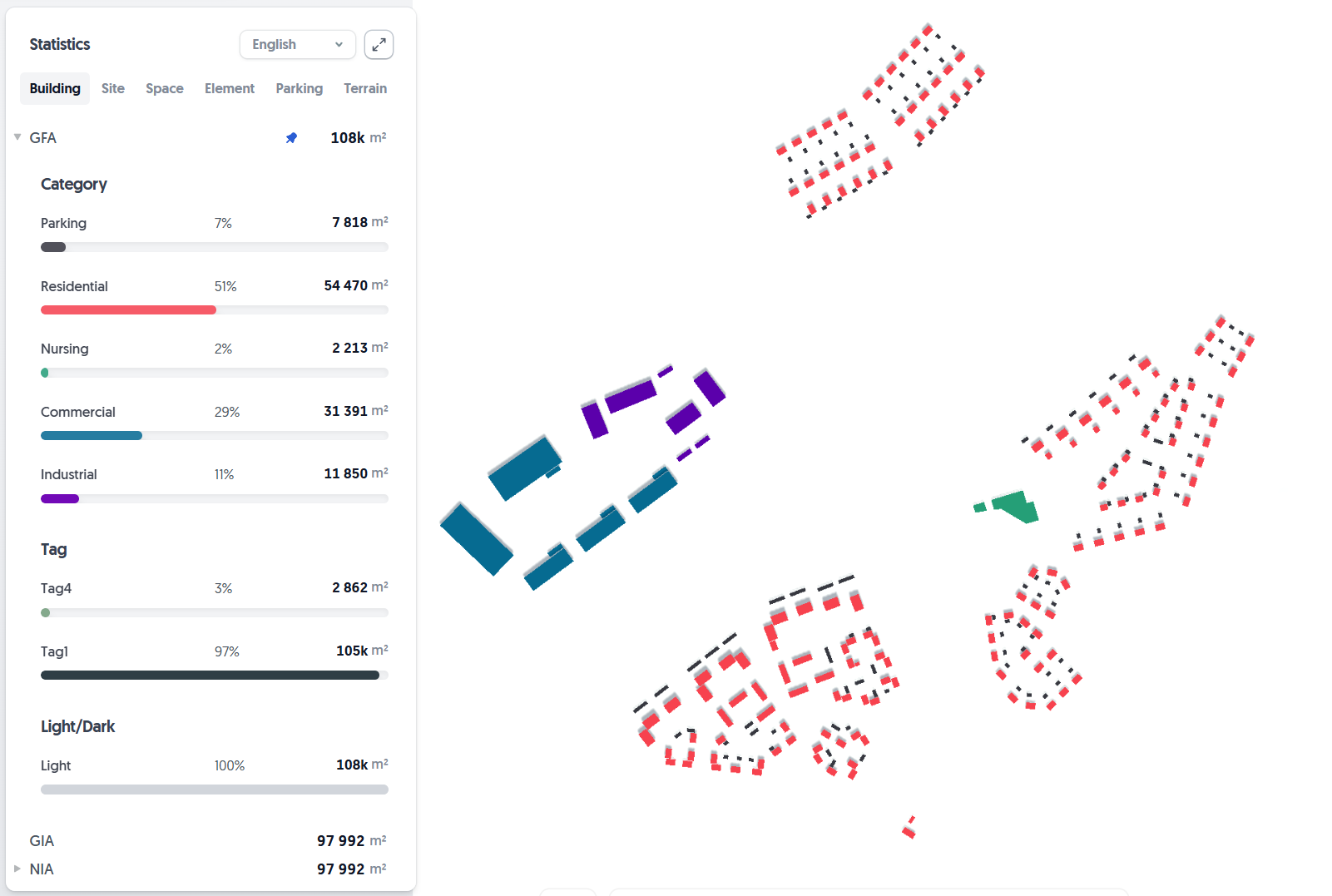Click the 54 470 m² residential value
The height and width of the screenshot is (896, 1332).
(x=356, y=285)
